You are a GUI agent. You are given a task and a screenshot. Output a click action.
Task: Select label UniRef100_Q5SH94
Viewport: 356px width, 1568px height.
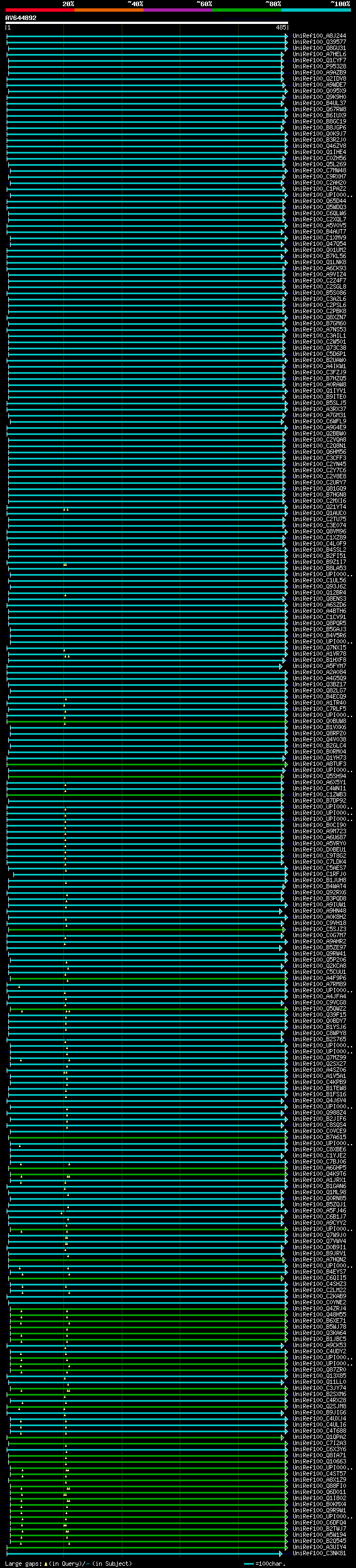tap(319, 776)
